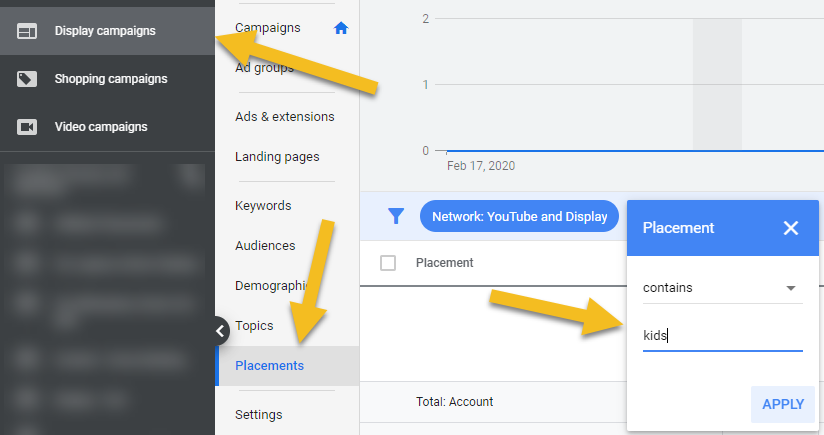Open the Topics section
This screenshot has width=824, height=435.
(254, 326)
